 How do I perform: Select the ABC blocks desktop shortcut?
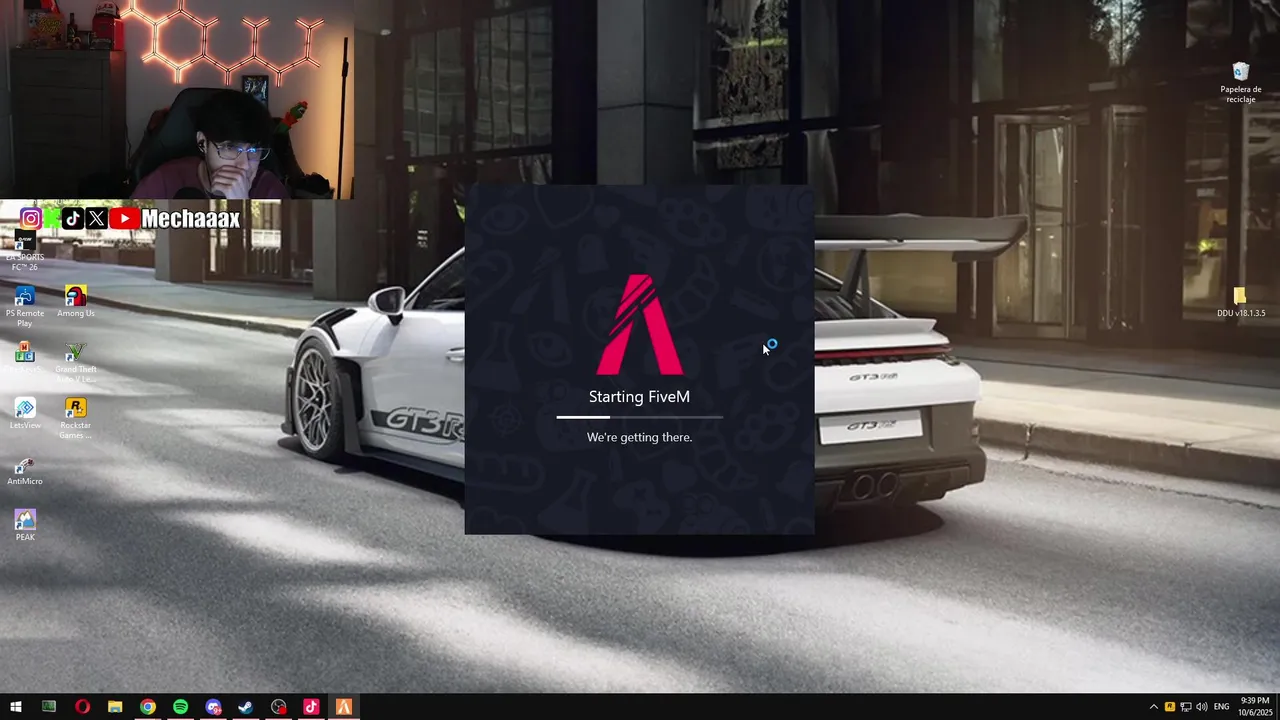25,359
